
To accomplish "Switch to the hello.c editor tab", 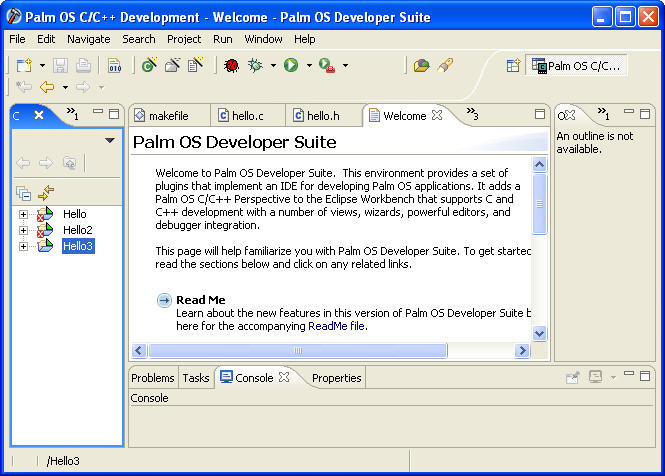I will point(249,116).
